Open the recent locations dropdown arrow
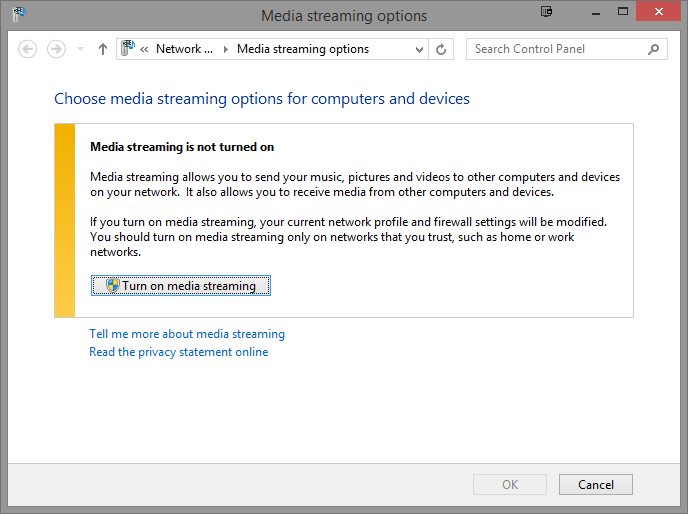The width and height of the screenshot is (688, 514). coord(80,49)
